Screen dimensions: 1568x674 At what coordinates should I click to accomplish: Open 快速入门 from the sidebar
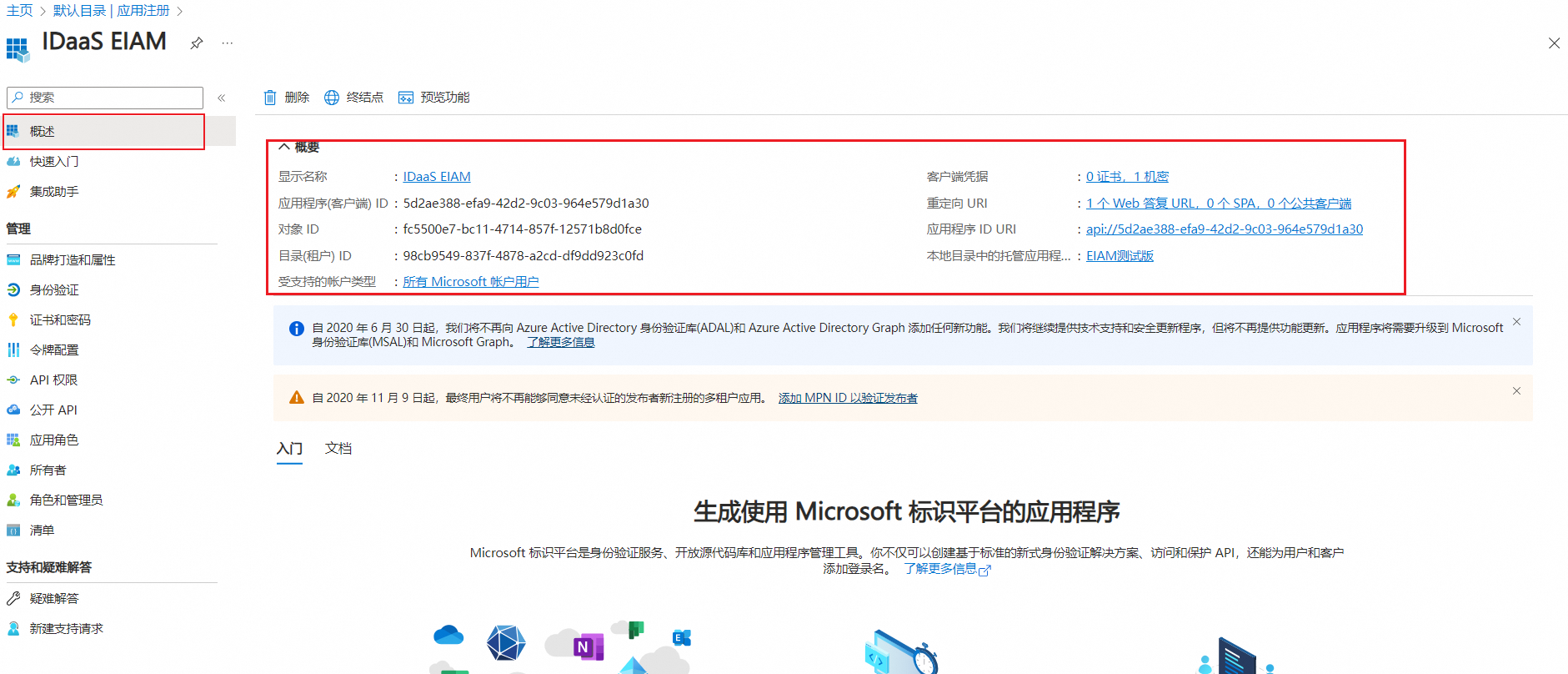pyautogui.click(x=54, y=161)
